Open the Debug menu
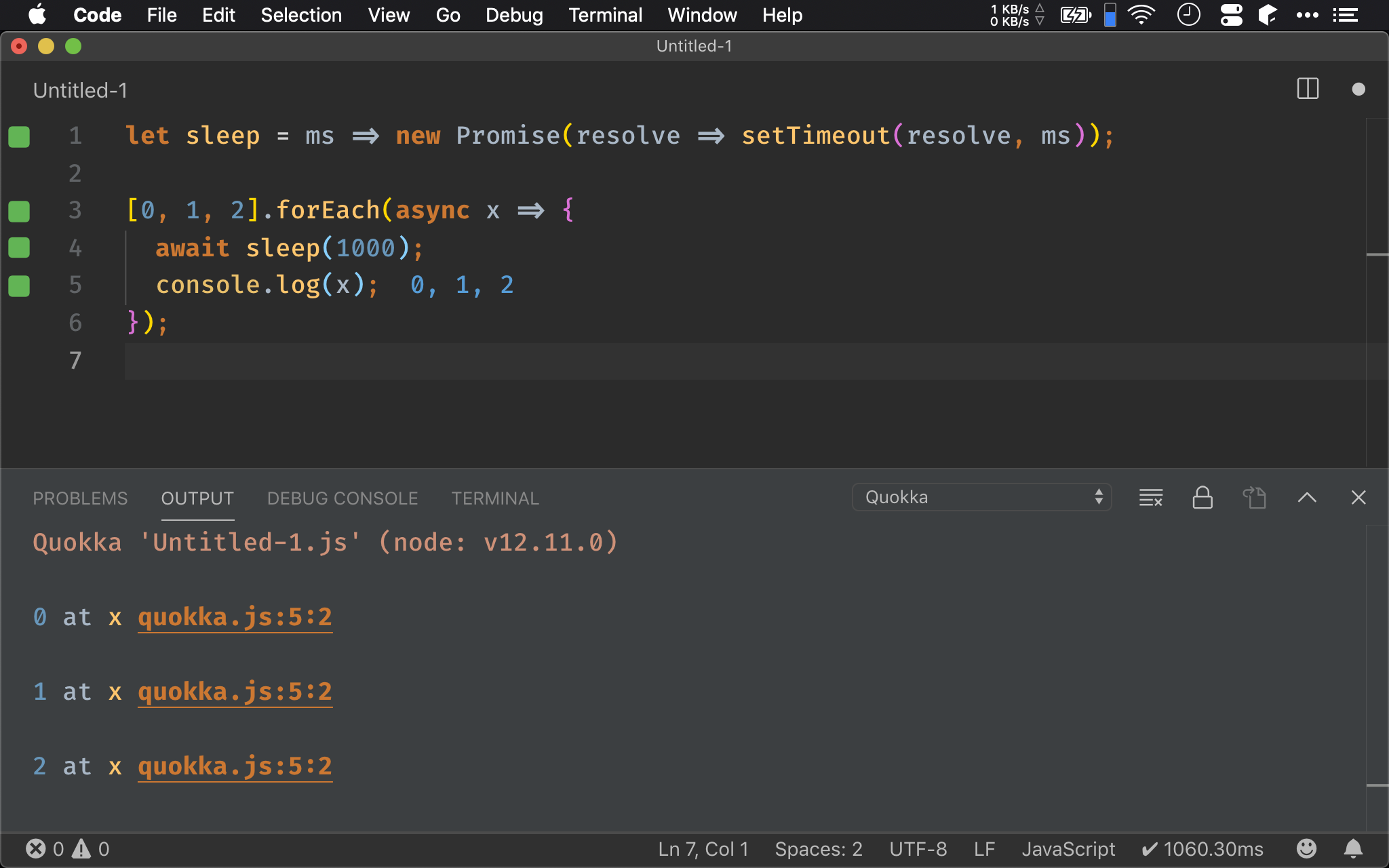Viewport: 1389px width, 868px height. click(513, 15)
